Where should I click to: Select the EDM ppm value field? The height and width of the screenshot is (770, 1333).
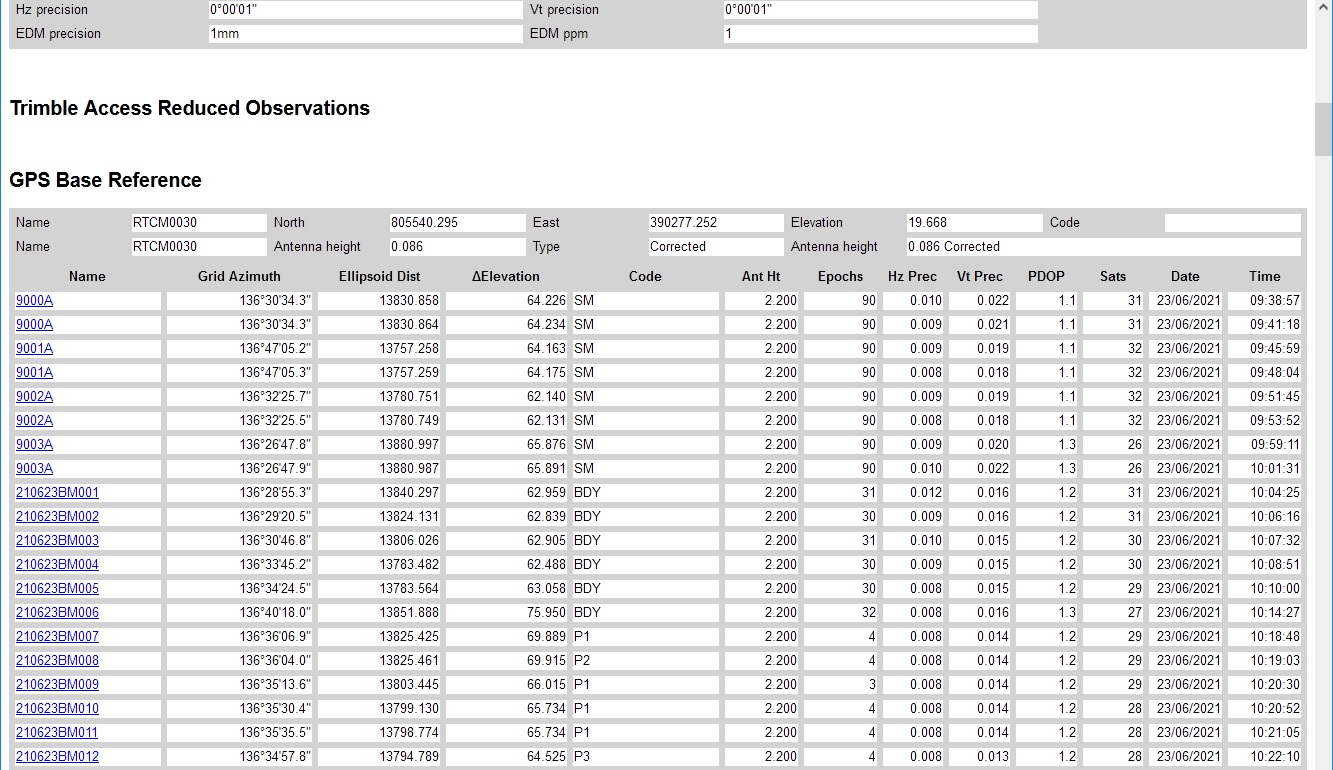[x=880, y=34]
